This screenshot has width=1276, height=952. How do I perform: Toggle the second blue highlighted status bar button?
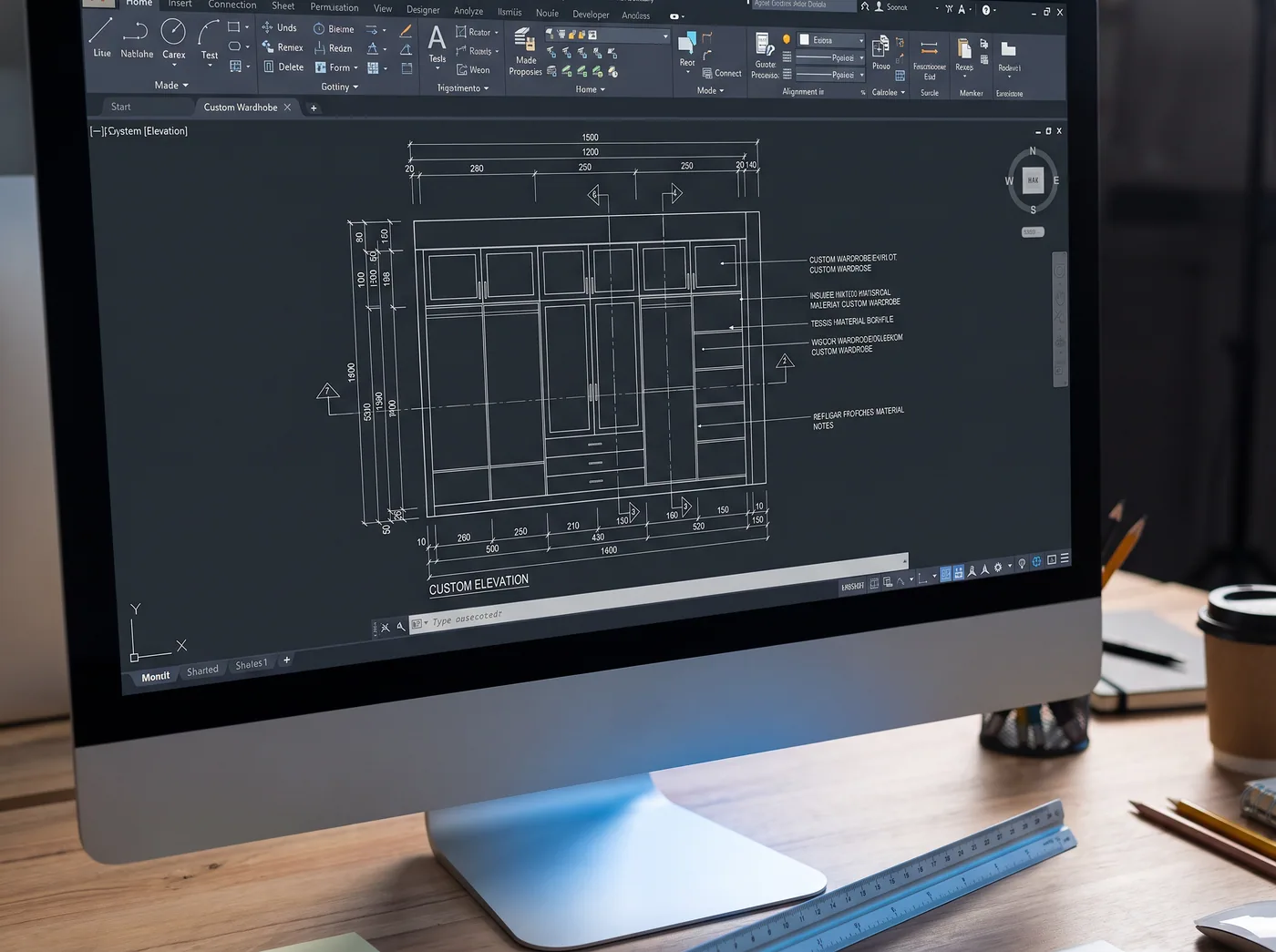(x=958, y=572)
